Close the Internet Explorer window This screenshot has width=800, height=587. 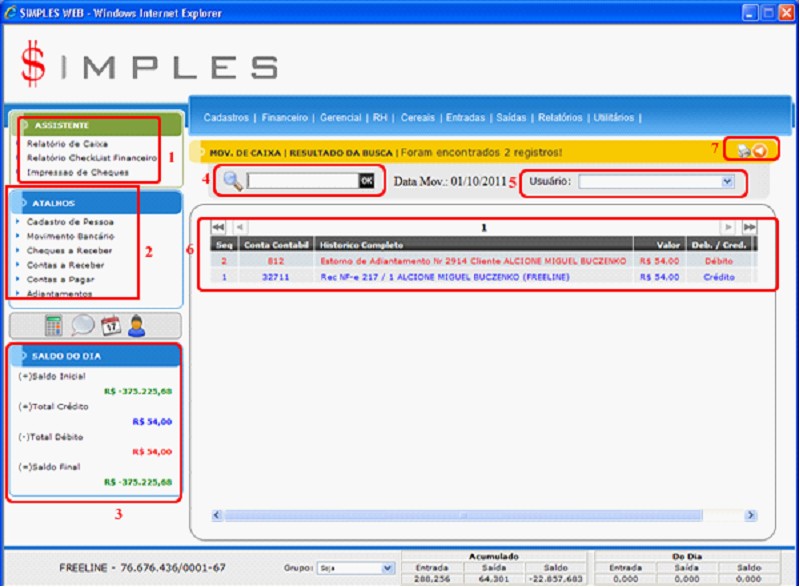[x=786, y=13]
